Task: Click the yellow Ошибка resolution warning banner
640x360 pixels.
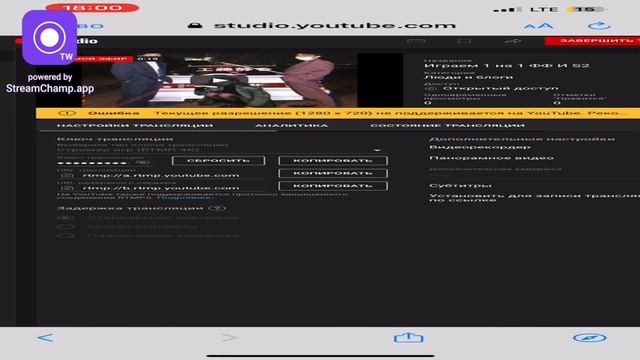Action: point(338,113)
